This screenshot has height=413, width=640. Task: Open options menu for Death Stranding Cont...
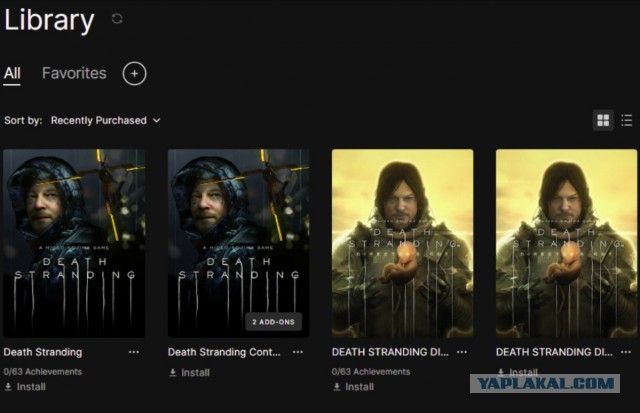298,352
